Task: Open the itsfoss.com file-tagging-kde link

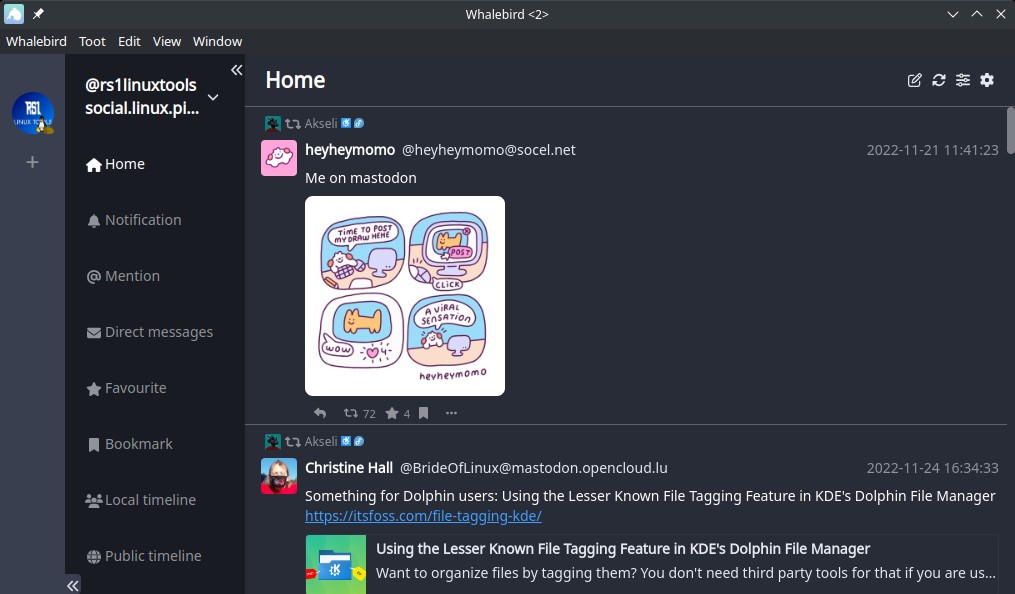Action: click(x=423, y=516)
